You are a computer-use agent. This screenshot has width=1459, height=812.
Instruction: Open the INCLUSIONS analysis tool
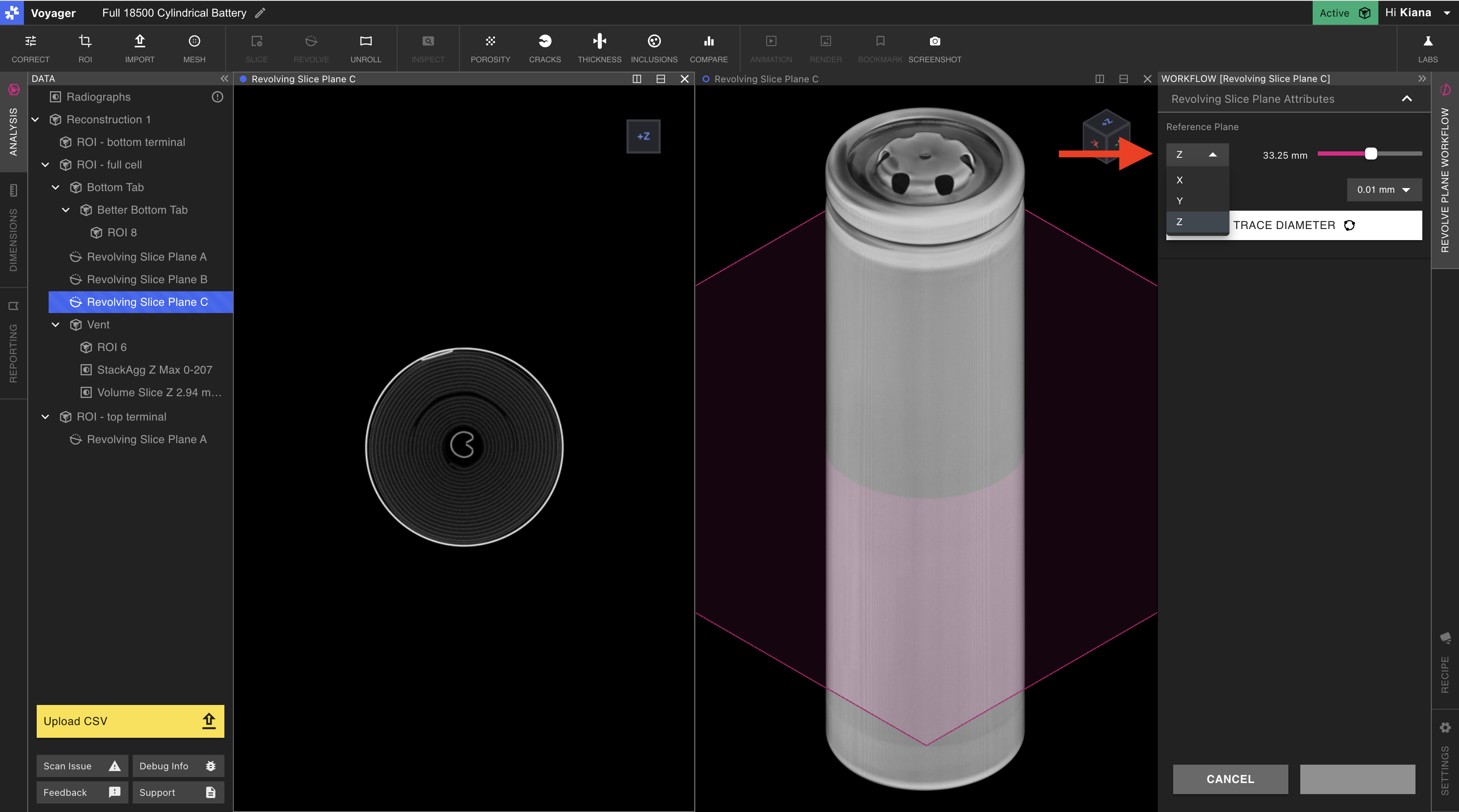click(x=654, y=49)
